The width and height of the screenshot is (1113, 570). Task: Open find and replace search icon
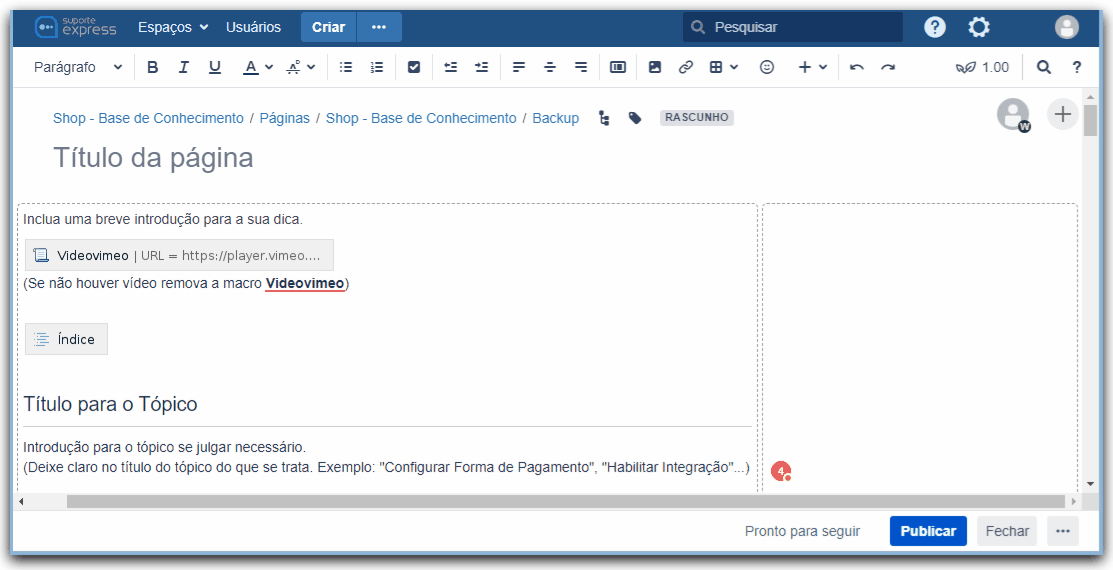pos(1043,67)
